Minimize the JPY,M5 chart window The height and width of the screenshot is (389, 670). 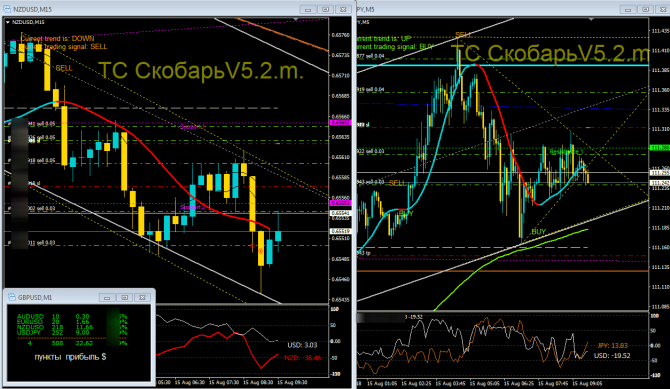(x=628, y=9)
